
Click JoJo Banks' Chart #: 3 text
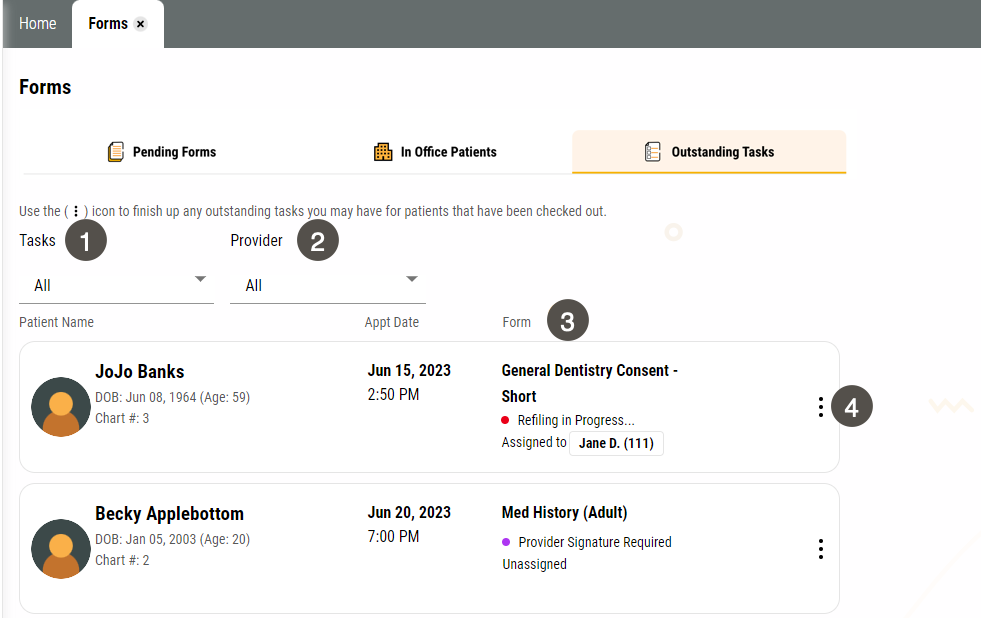point(122,418)
